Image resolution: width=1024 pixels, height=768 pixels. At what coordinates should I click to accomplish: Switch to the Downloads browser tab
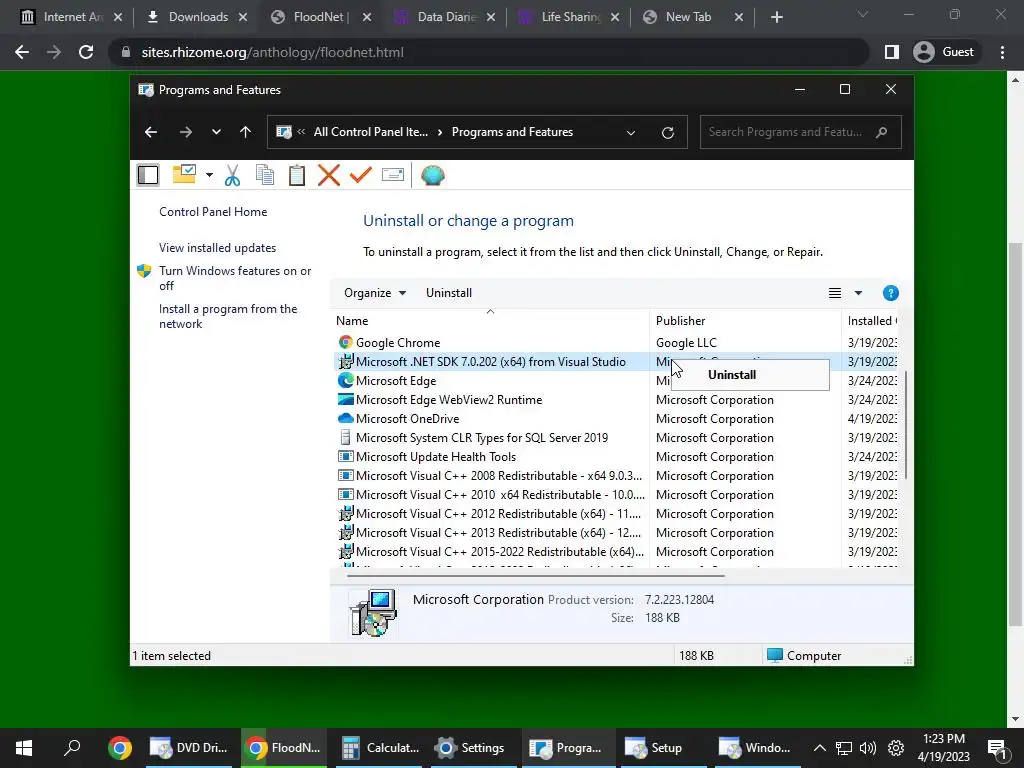[x=197, y=17]
